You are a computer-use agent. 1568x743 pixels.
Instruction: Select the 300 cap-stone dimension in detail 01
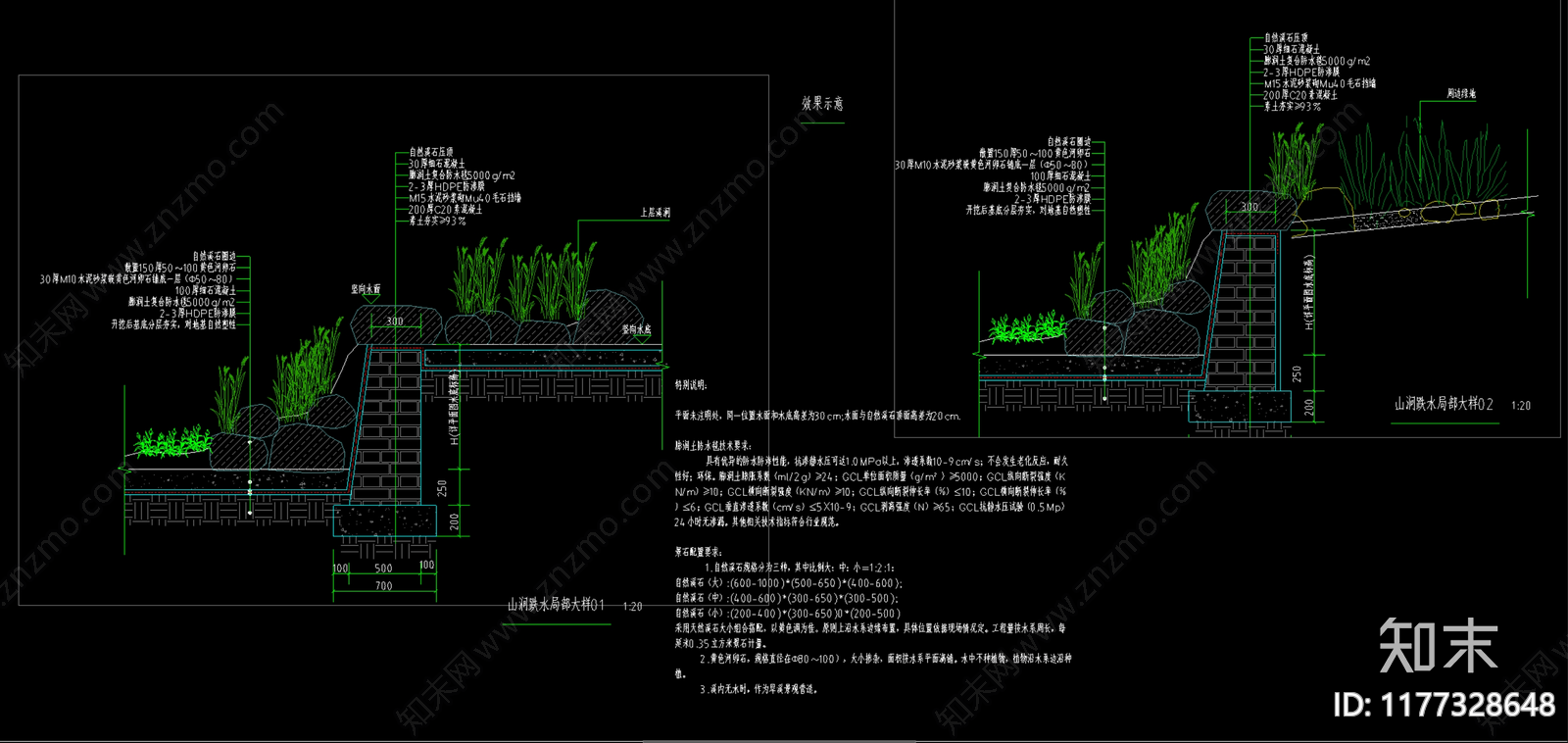point(394,322)
